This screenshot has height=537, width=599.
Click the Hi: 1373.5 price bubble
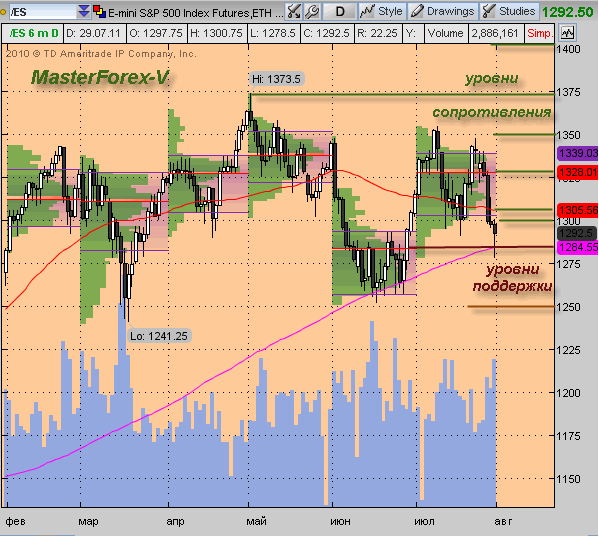click(x=276, y=79)
